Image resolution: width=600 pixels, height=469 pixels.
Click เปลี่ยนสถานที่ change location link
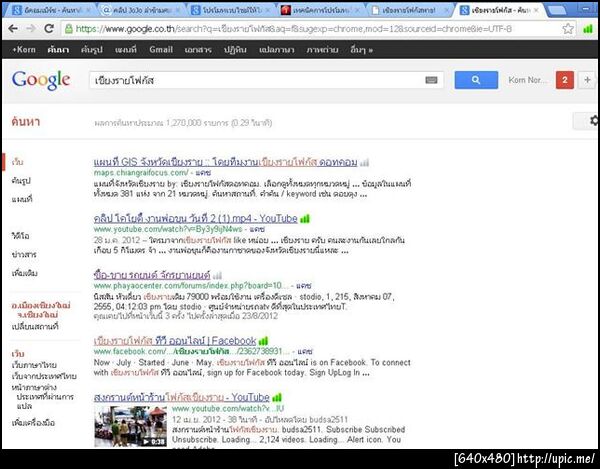35,326
